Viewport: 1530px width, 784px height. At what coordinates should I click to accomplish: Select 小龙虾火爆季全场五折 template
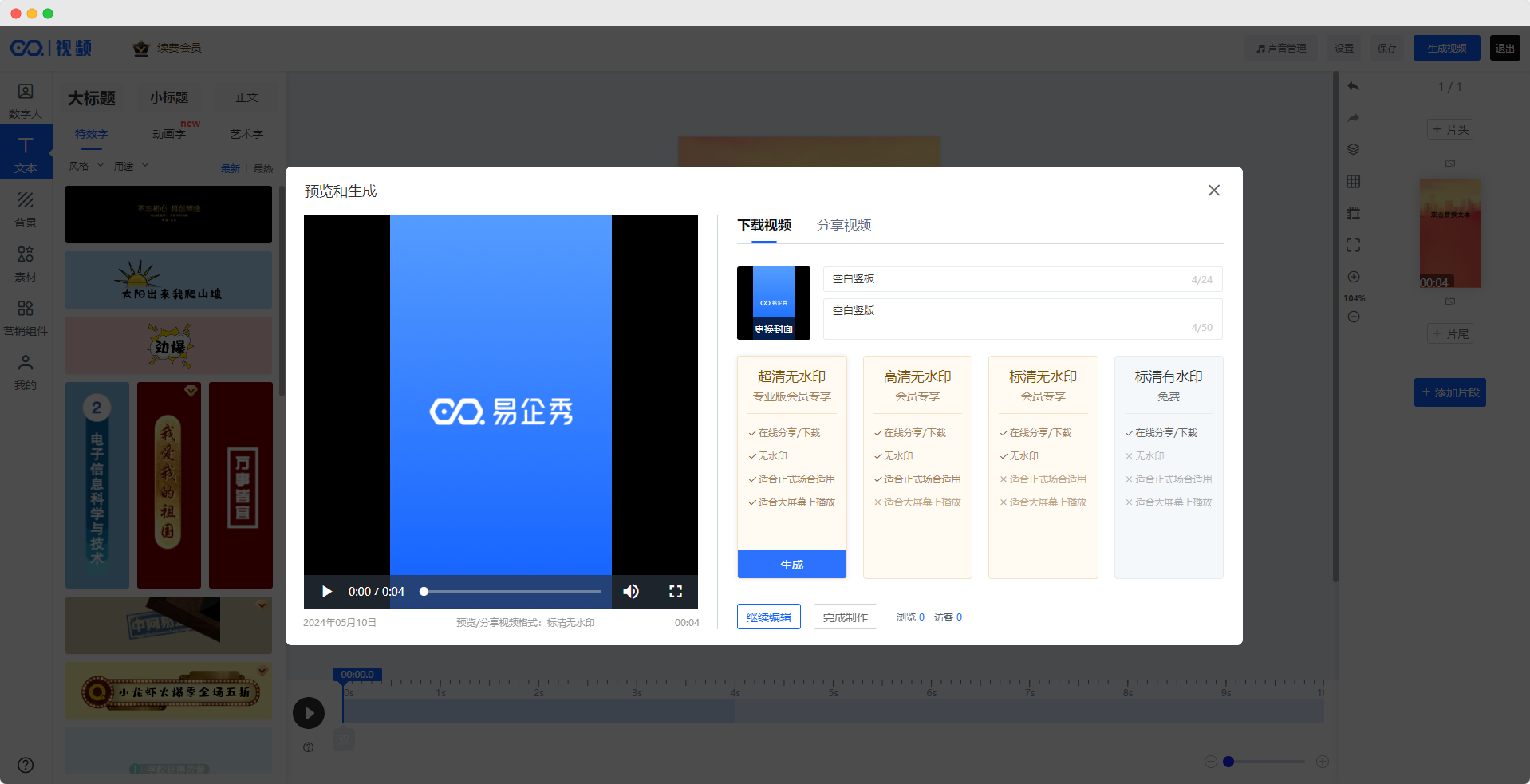(168, 691)
